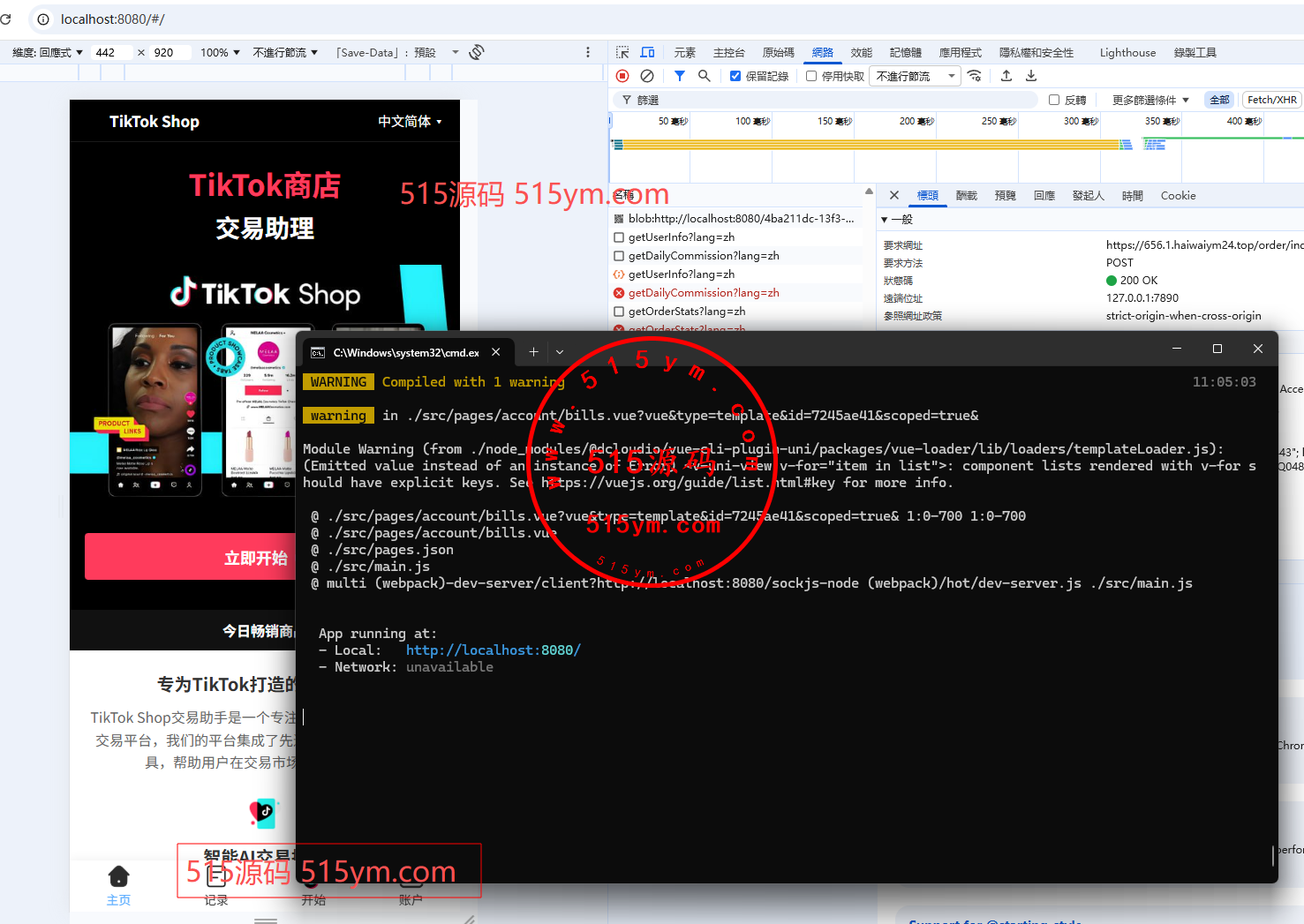The height and width of the screenshot is (924, 1304).
Task: Expand the 更多篩選條件 filter dropdown
Action: point(1149,100)
